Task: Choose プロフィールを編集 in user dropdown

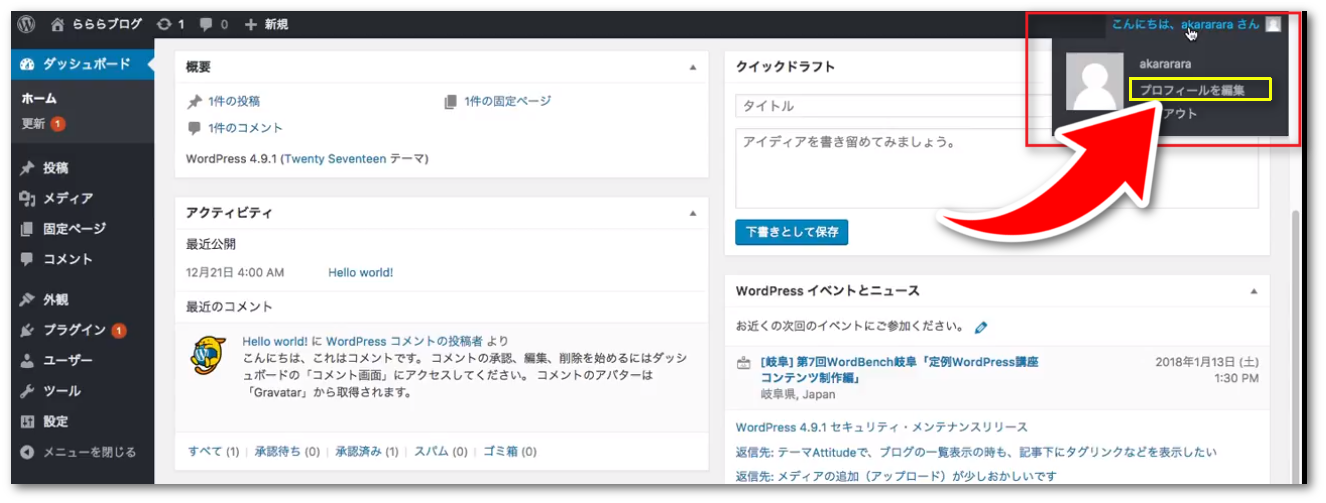Action: click(x=1192, y=90)
